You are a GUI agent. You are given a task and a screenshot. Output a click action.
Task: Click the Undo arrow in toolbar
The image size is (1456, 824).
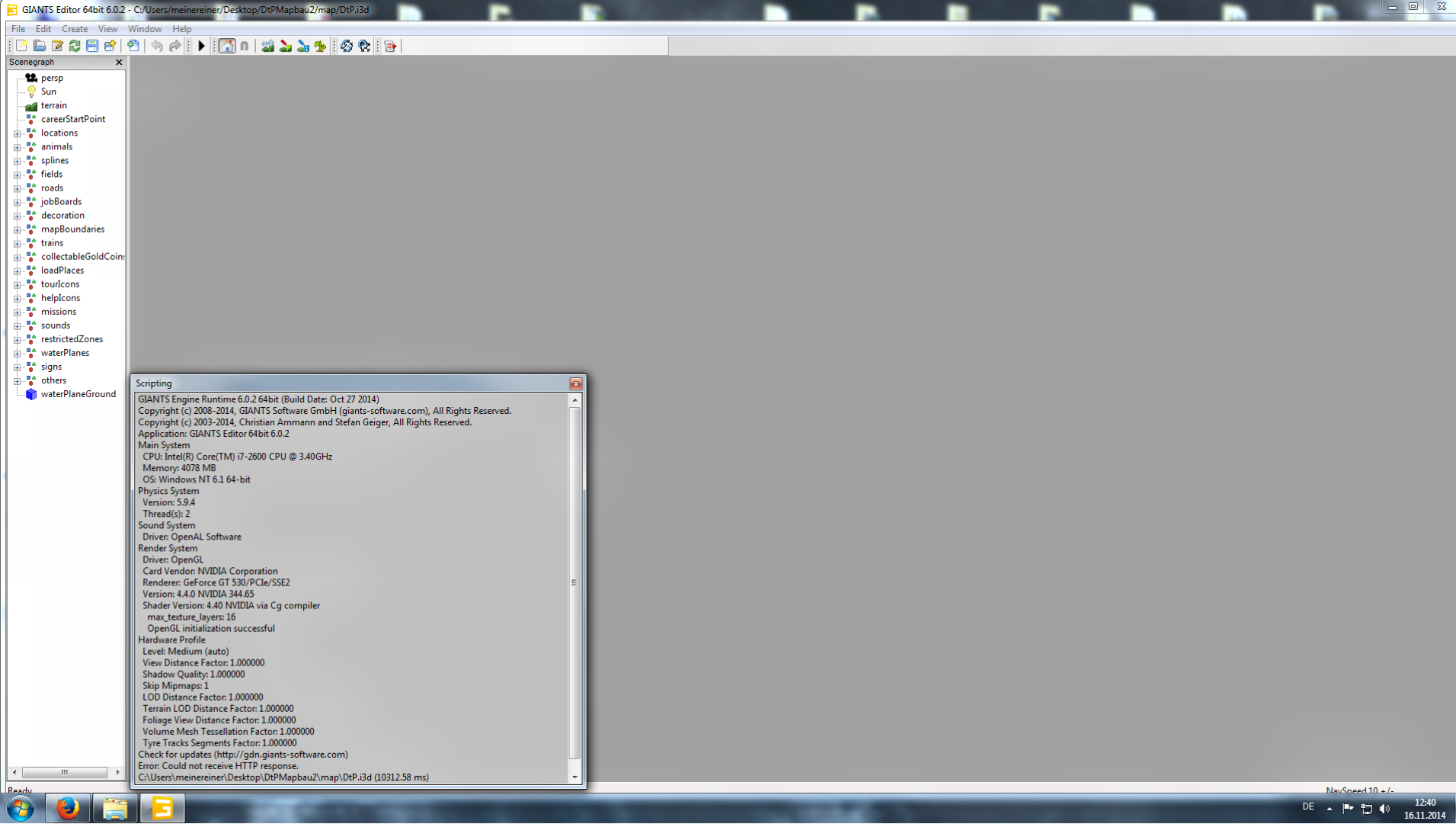pyautogui.click(x=157, y=46)
